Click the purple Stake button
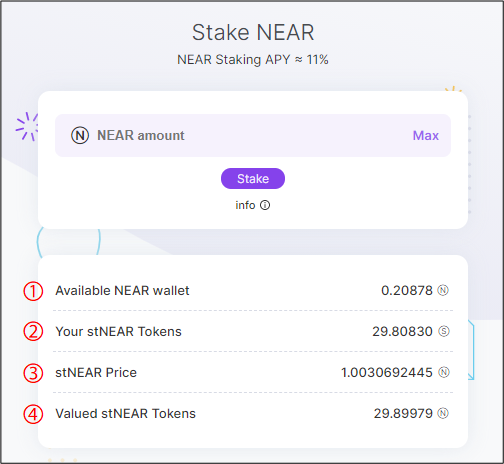 [253, 179]
